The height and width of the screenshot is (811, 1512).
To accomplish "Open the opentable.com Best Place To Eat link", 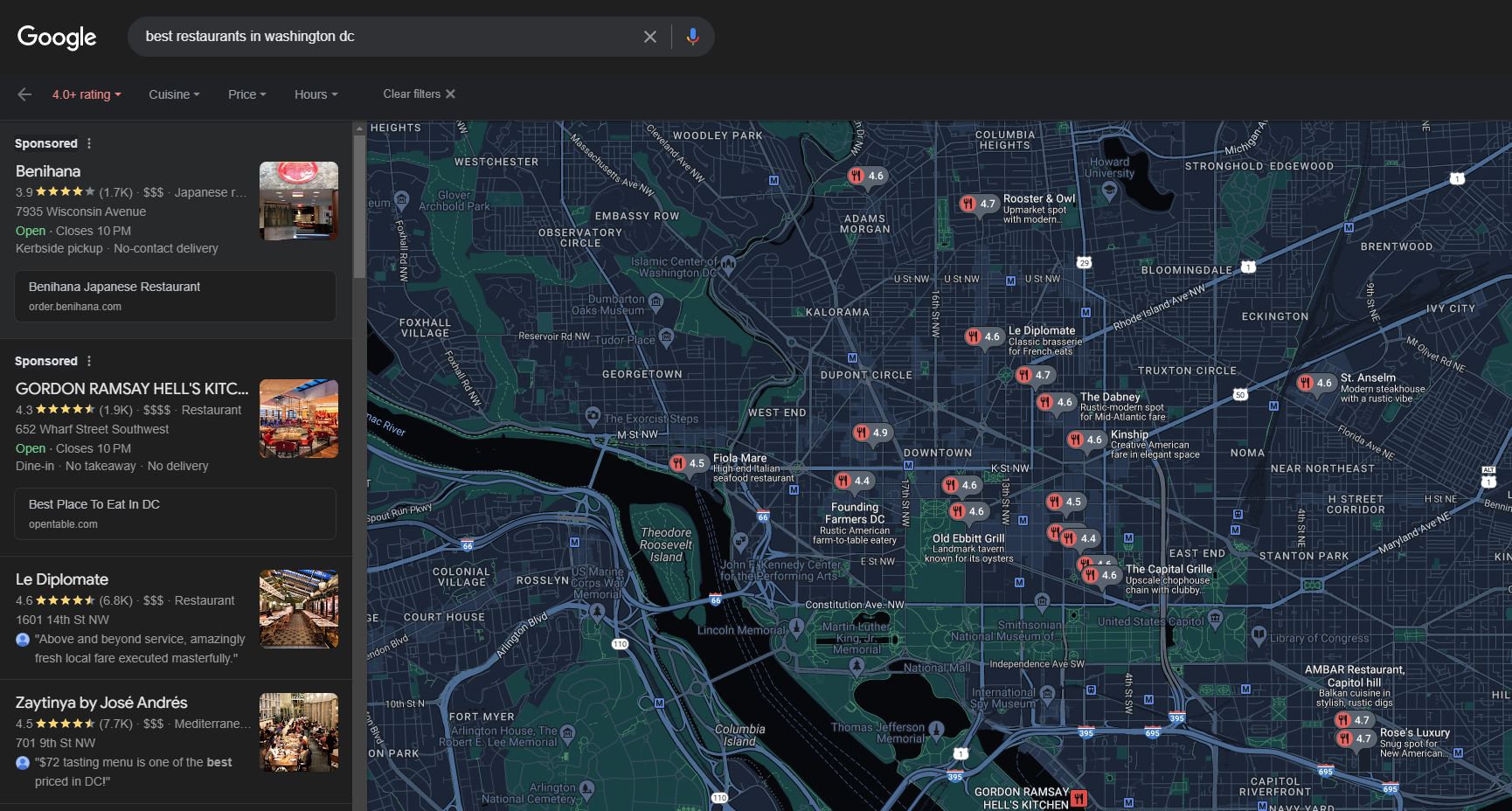I will pyautogui.click(x=175, y=514).
